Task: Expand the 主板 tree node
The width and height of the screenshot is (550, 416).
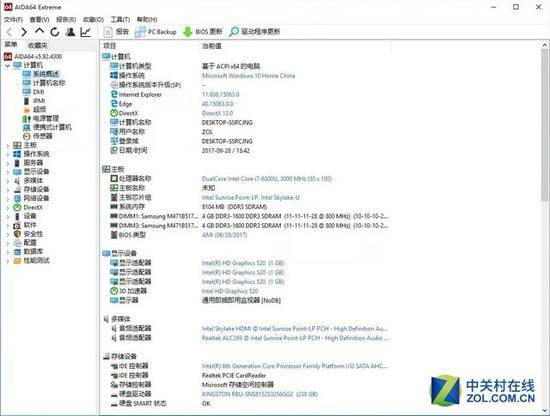Action: click(8, 145)
